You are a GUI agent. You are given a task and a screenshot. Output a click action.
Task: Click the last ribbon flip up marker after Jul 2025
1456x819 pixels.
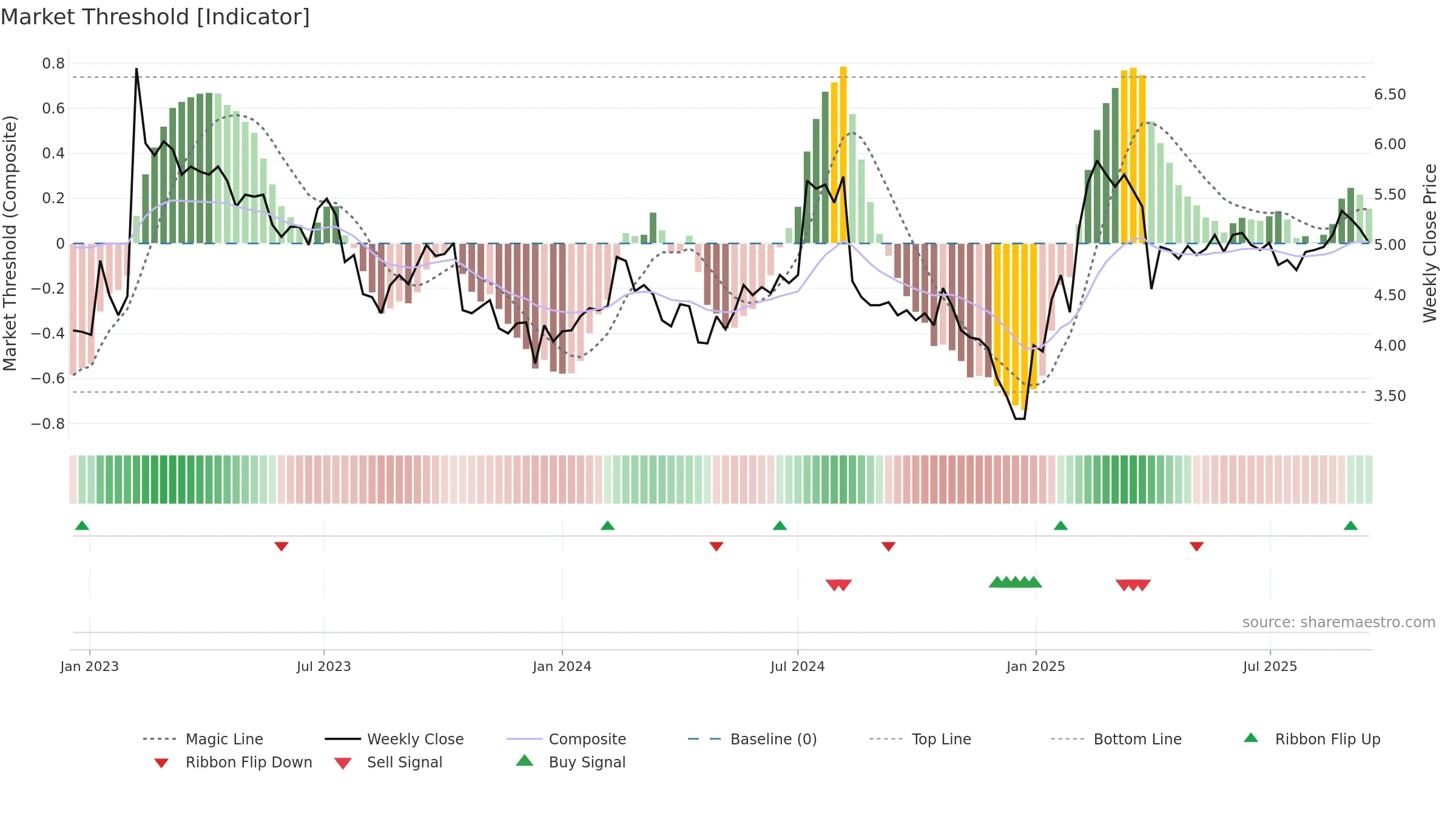point(1350,525)
